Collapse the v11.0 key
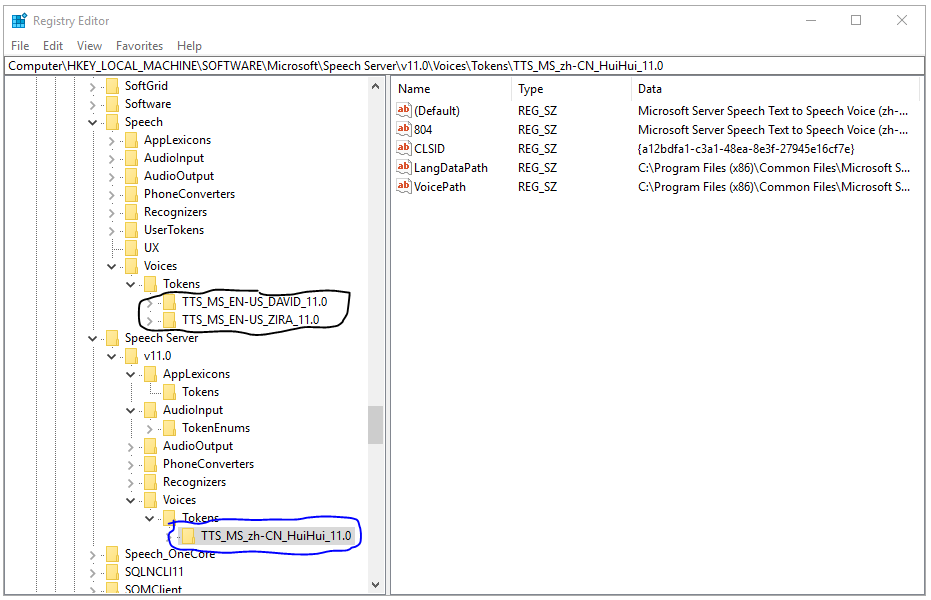The height and width of the screenshot is (600, 931). pos(112,357)
